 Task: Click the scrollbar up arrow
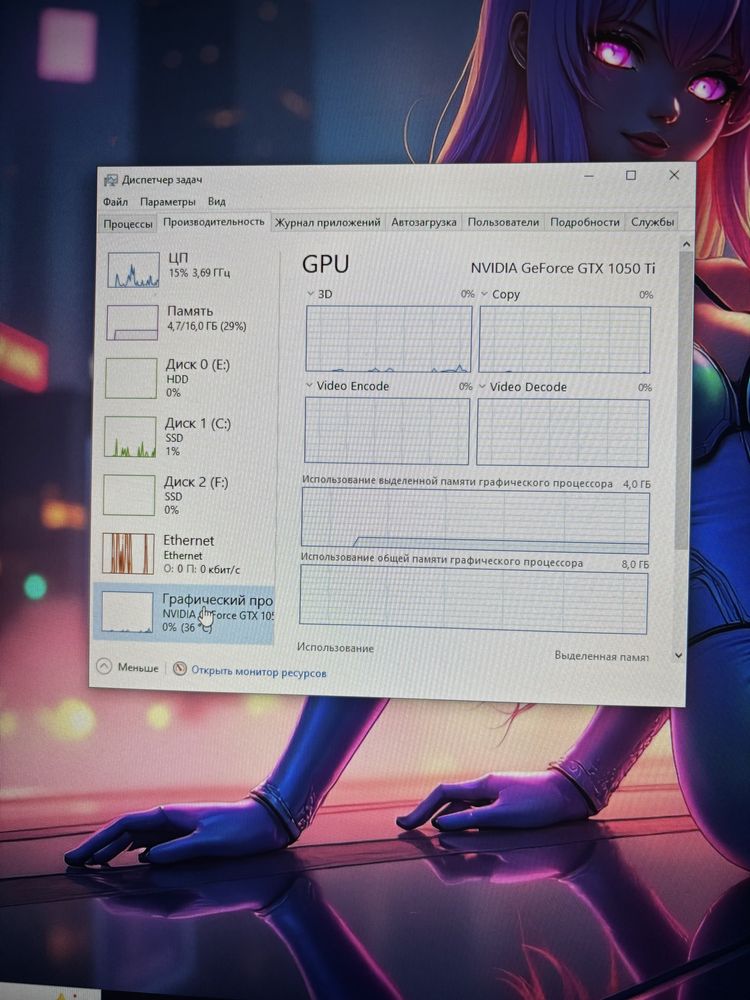click(x=686, y=244)
